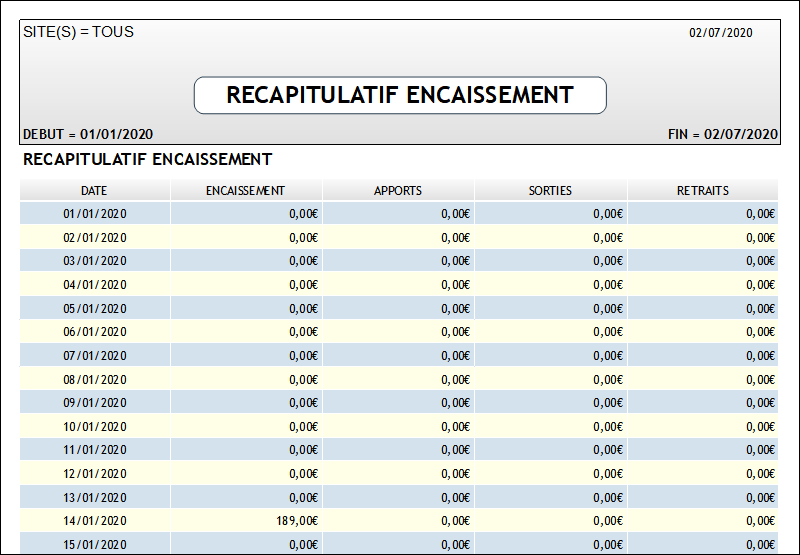
Task: Click the RETRAITS value for 03/01/2020
Action: [x=760, y=261]
